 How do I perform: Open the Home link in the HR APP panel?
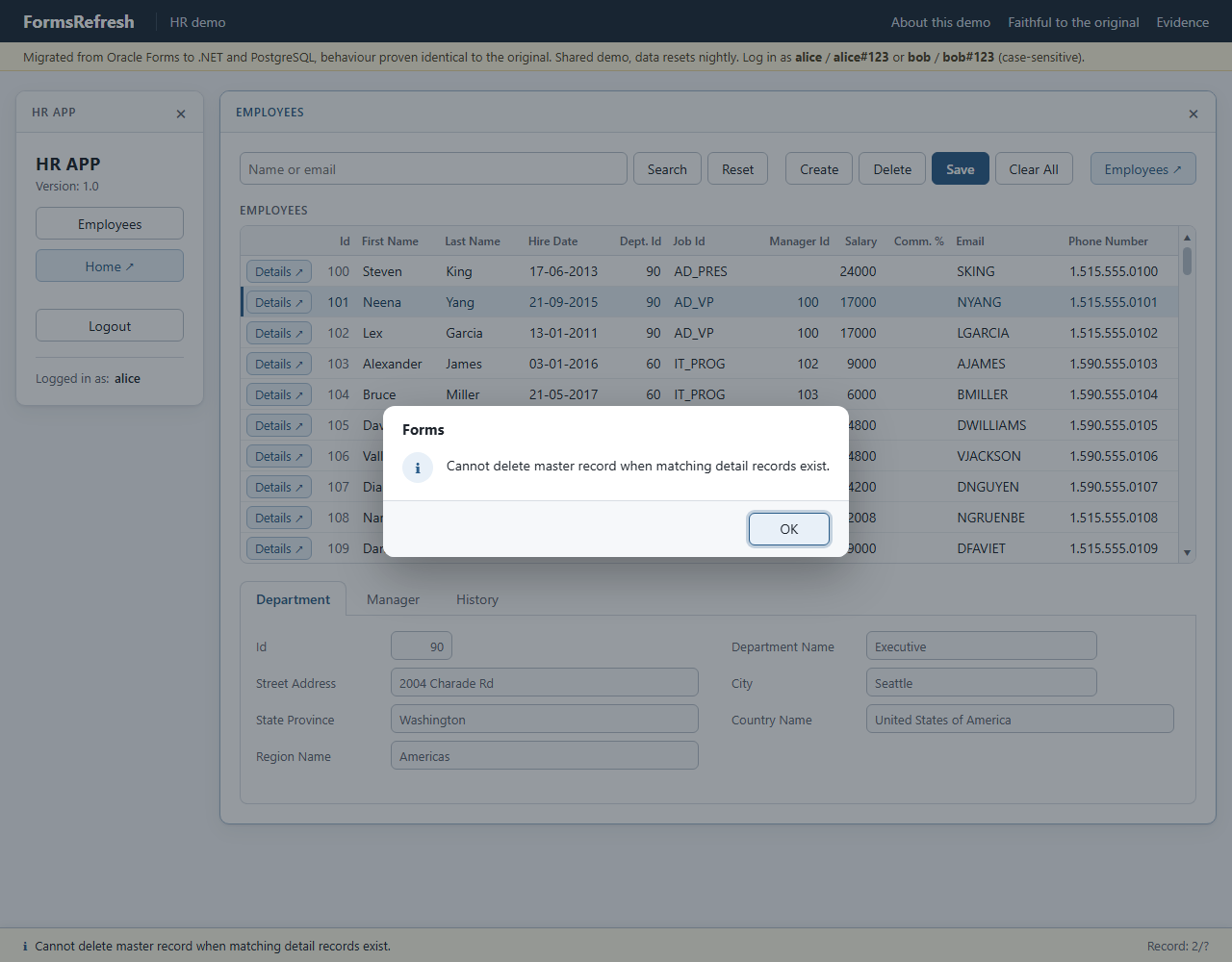pyautogui.click(x=110, y=266)
